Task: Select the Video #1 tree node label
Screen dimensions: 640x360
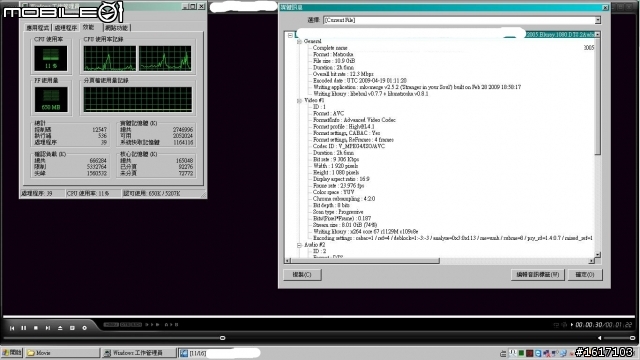Action: coord(314,100)
